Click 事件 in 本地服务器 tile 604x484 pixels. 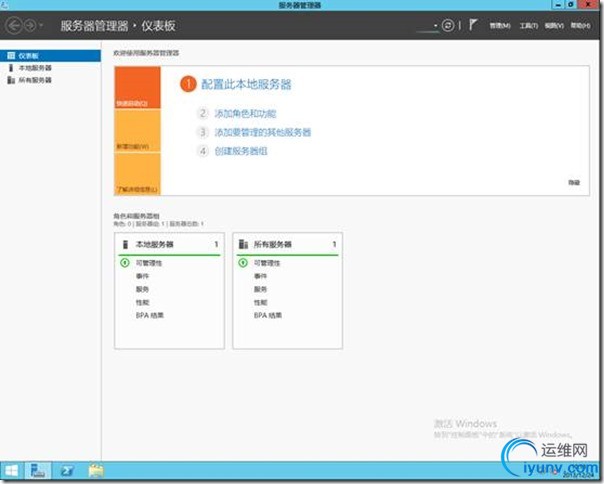click(x=142, y=276)
